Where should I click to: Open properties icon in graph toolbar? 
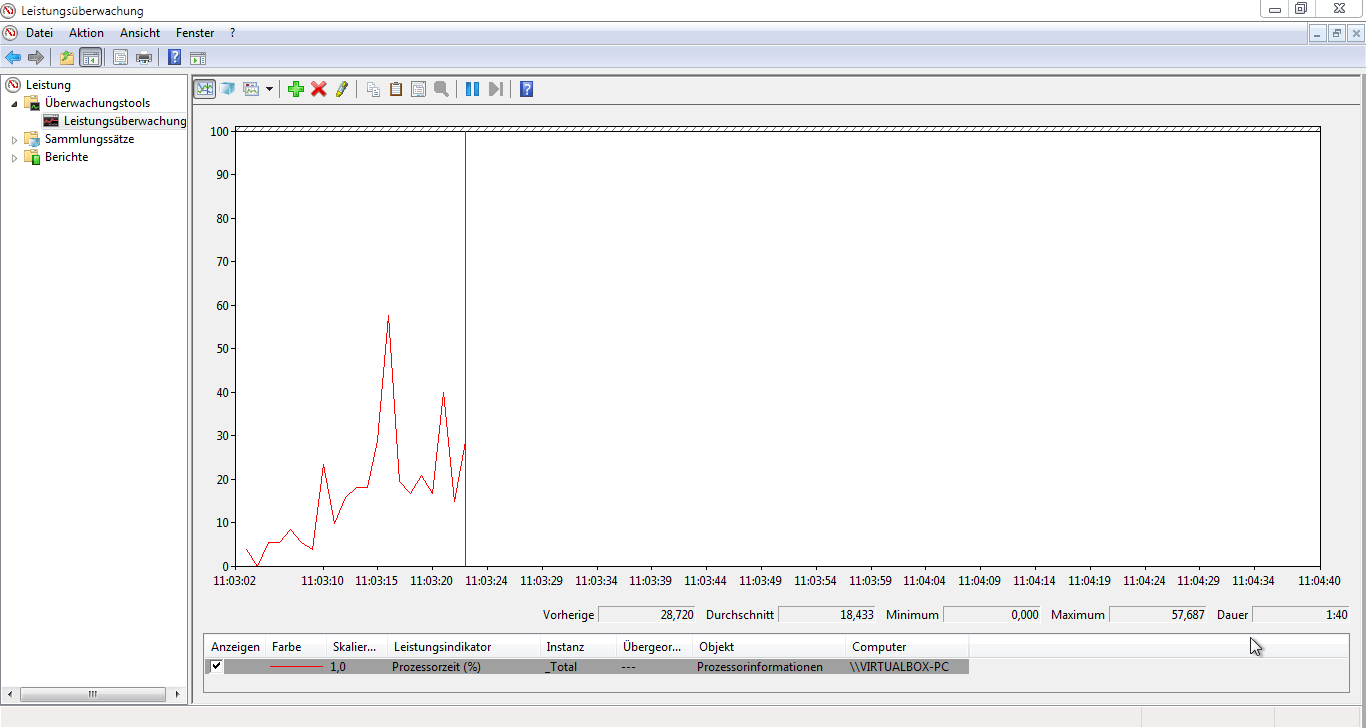[418, 89]
